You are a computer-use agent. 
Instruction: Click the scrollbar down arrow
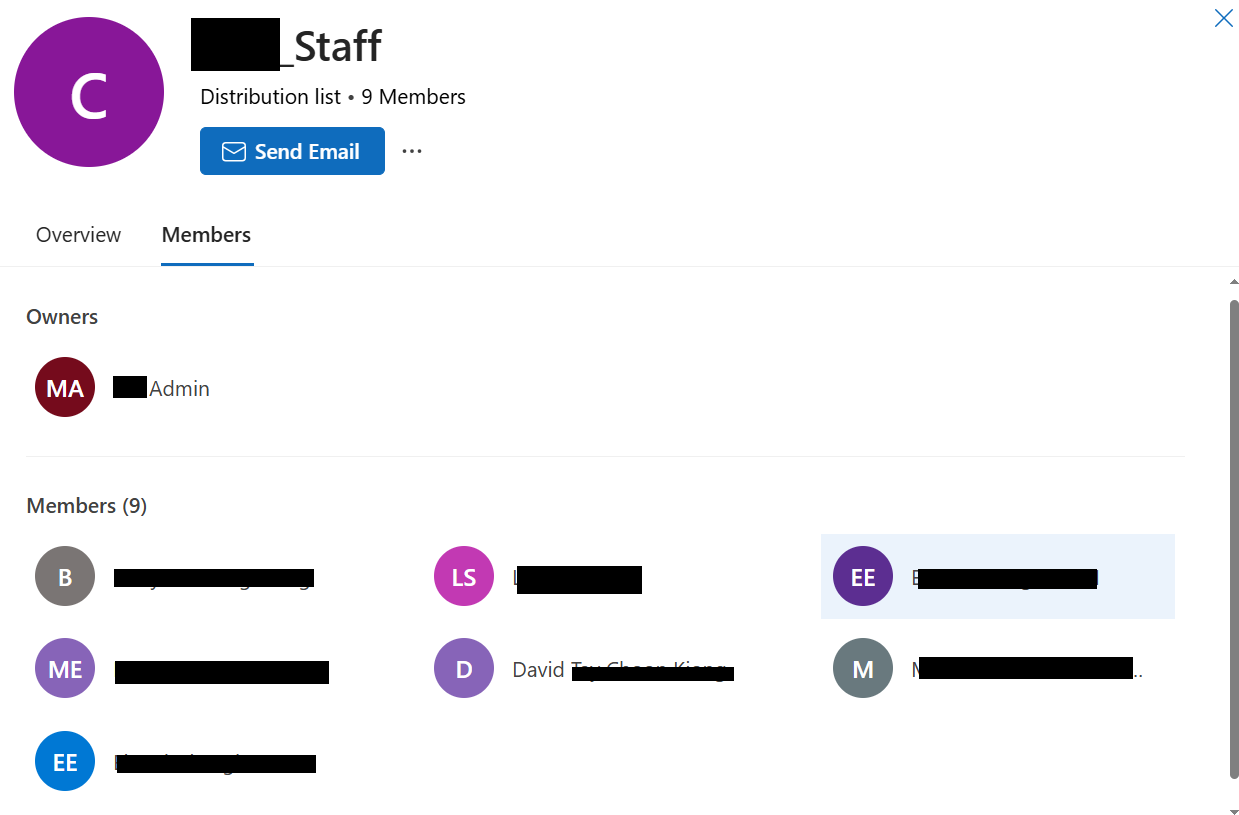[1233, 809]
